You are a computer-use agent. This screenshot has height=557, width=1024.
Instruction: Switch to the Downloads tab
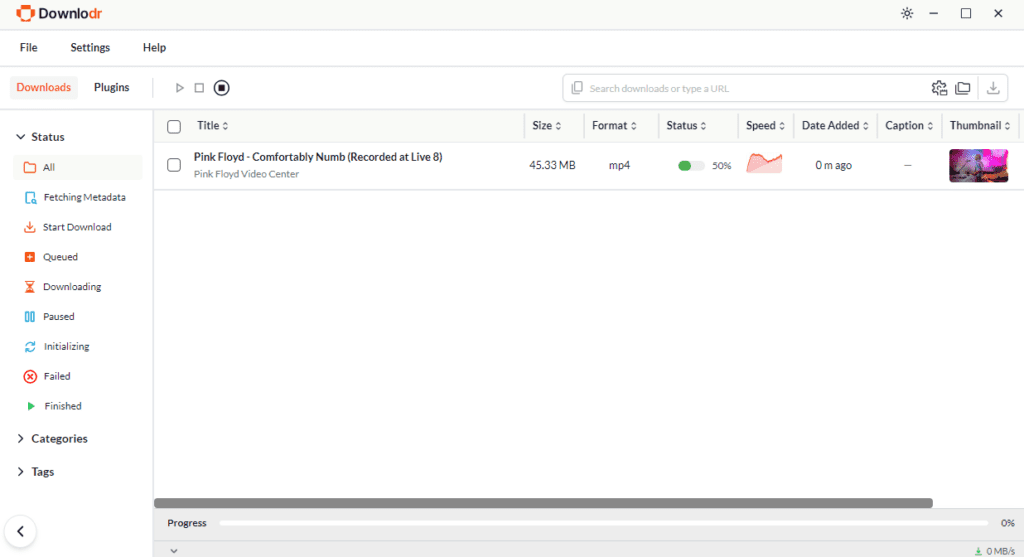pos(44,88)
